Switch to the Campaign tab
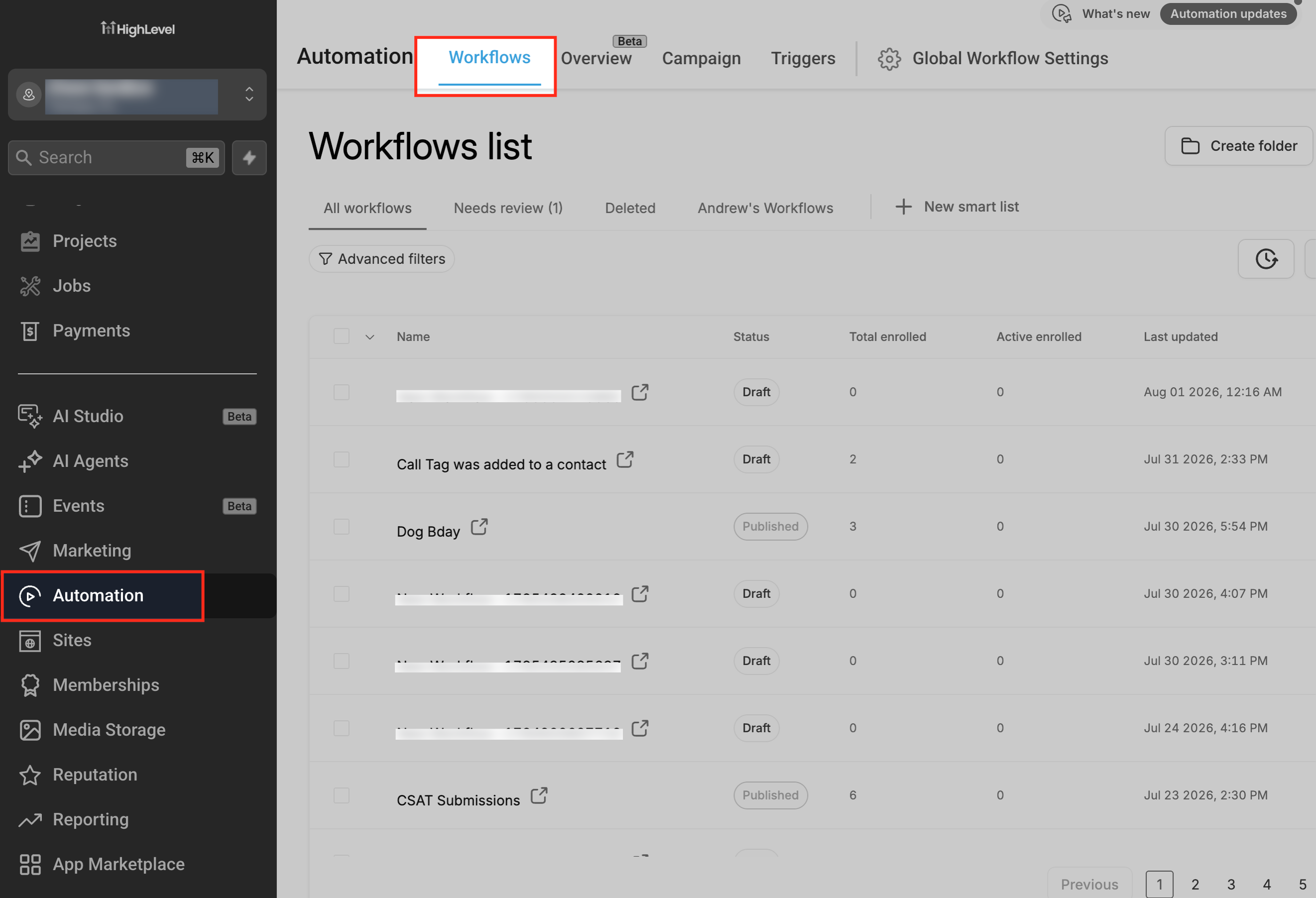This screenshot has height=898, width=1316. click(x=701, y=58)
